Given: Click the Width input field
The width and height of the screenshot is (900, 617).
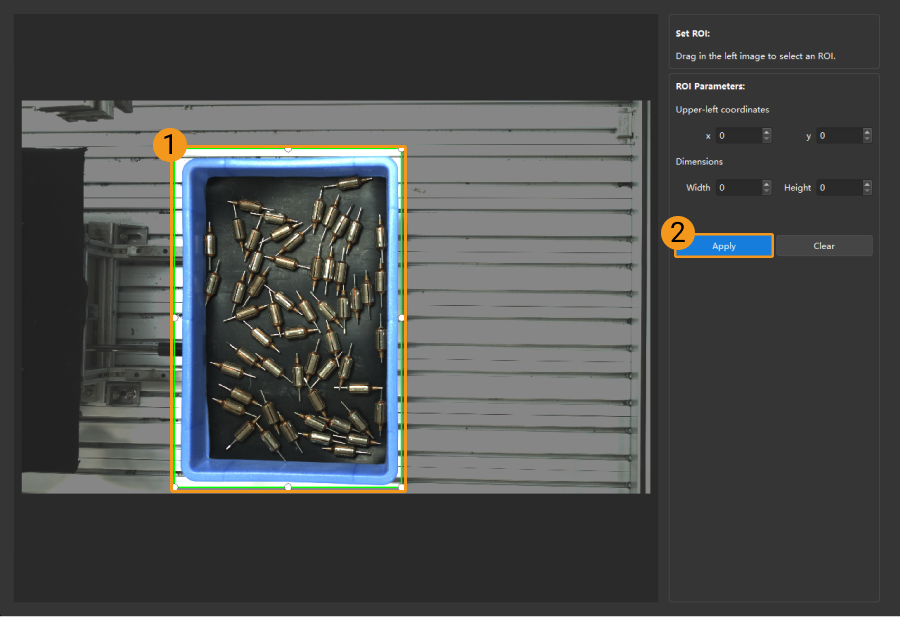Looking at the screenshot, I should pyautogui.click(x=737, y=187).
